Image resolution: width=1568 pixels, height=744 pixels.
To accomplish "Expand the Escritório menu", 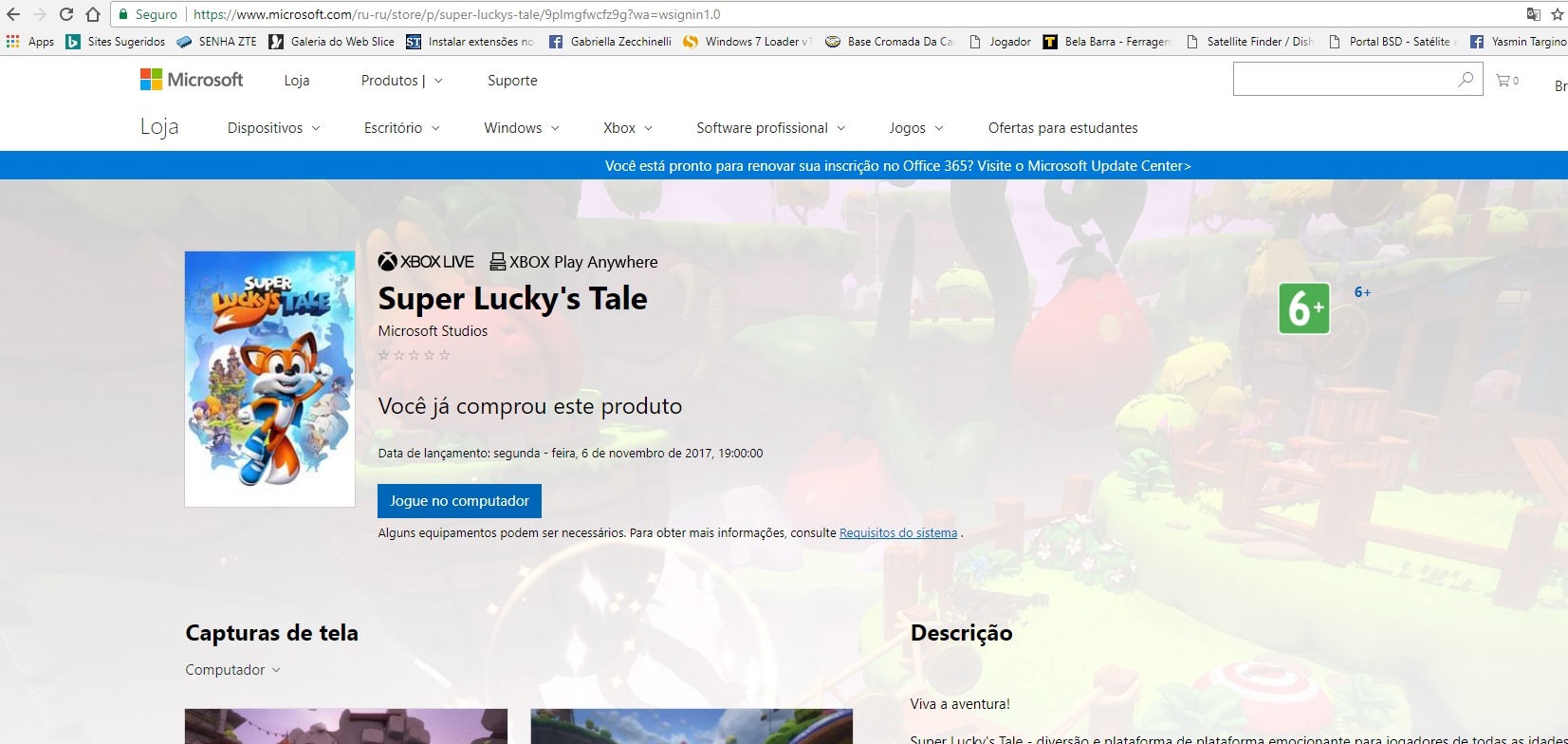I will coord(402,128).
